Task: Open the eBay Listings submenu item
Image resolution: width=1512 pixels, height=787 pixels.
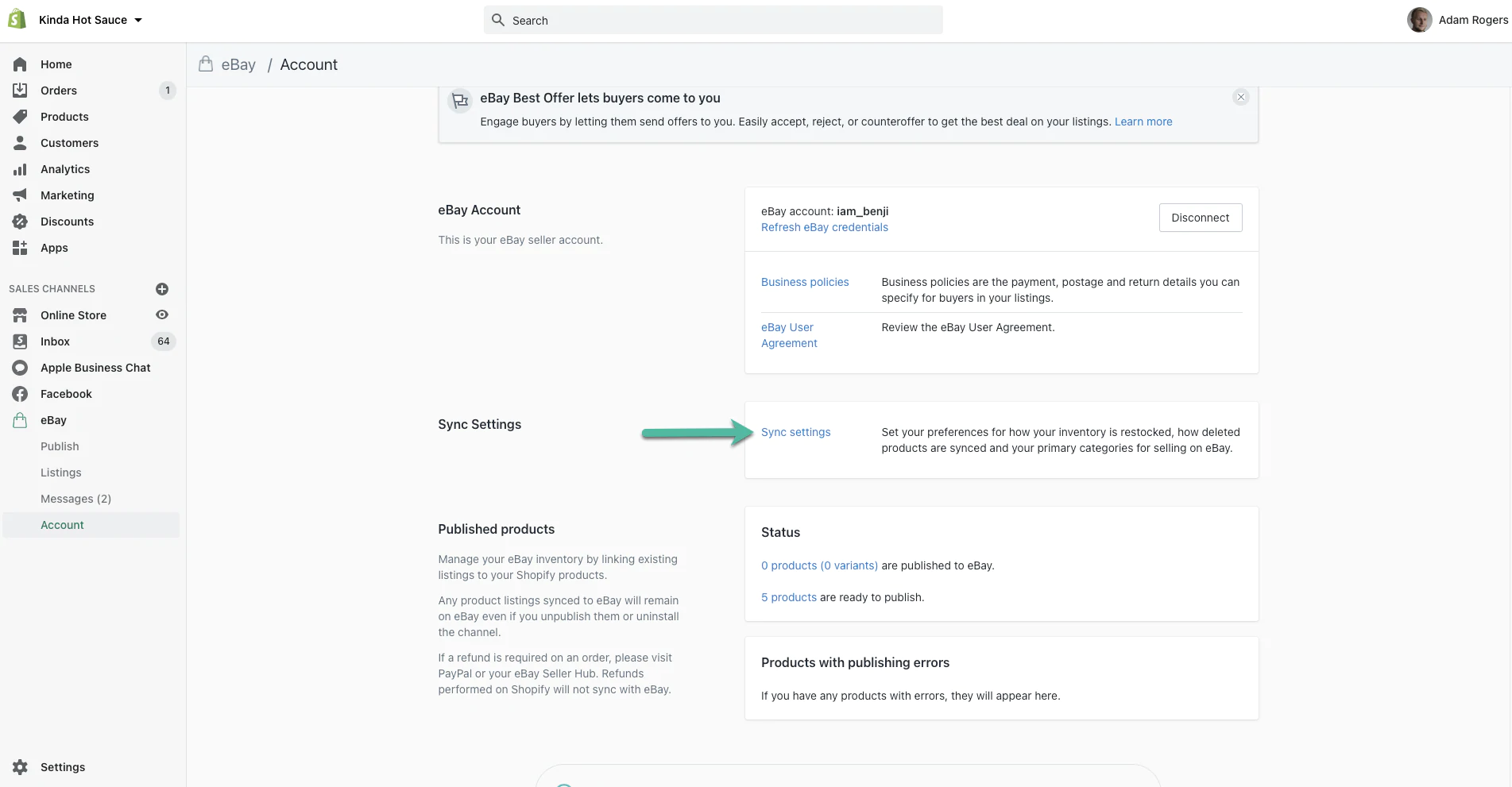Action: tap(61, 473)
